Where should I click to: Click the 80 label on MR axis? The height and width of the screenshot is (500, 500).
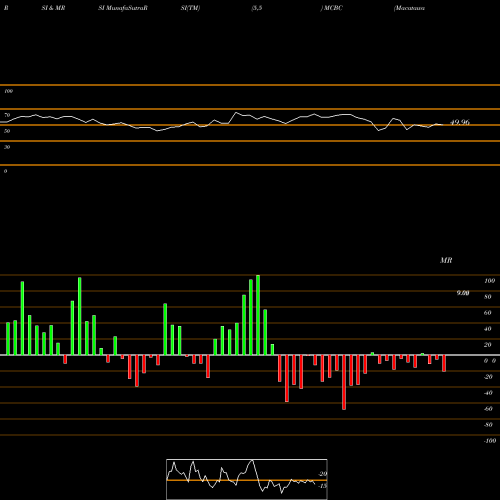point(488,297)
